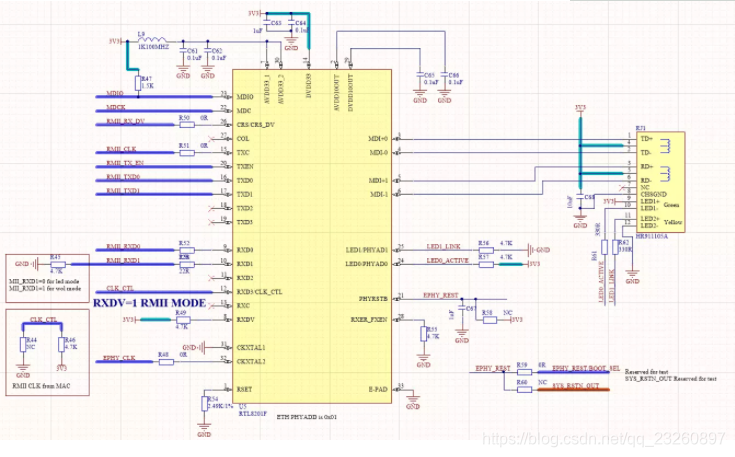Select the 22R resistor on the RXD1 line

point(187,264)
